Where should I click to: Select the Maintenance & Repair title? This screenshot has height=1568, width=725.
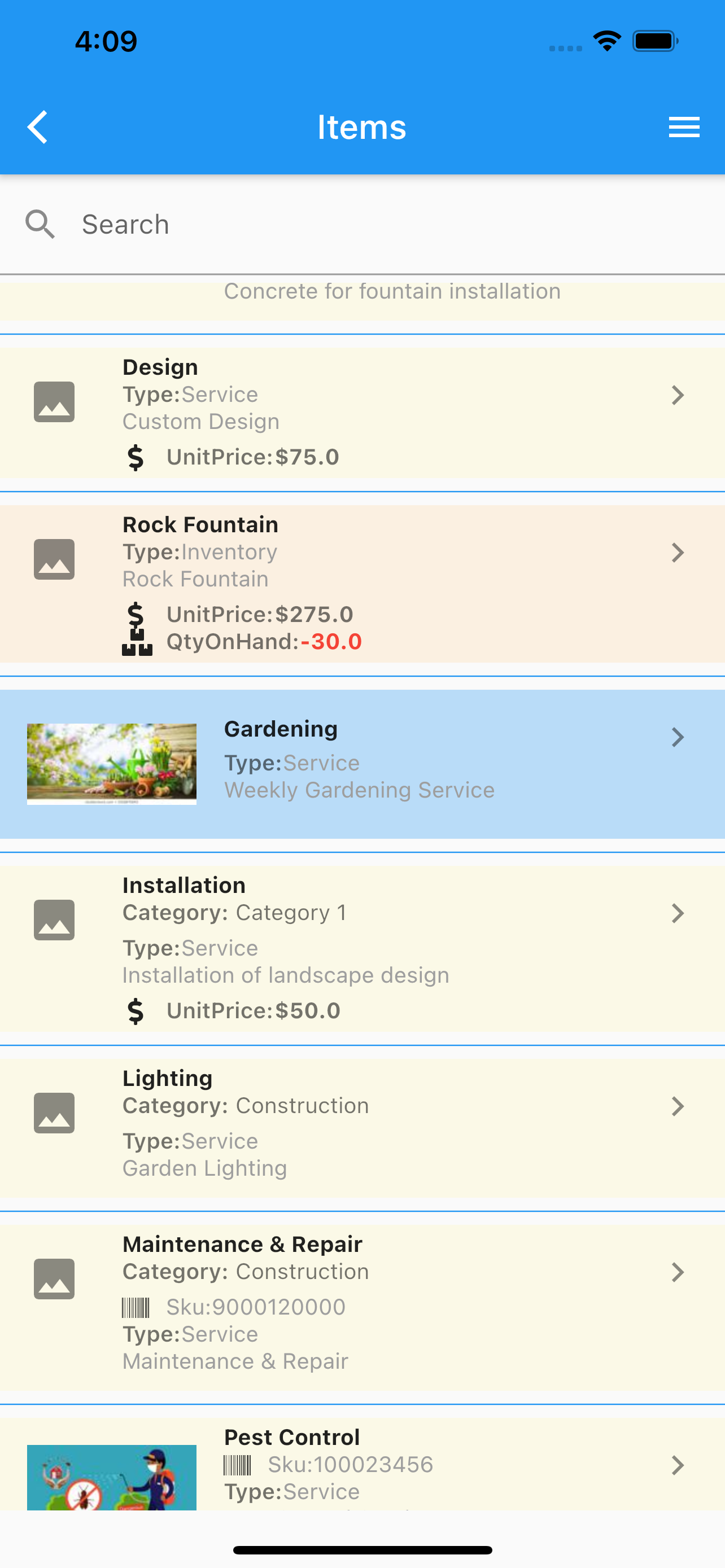(242, 1244)
